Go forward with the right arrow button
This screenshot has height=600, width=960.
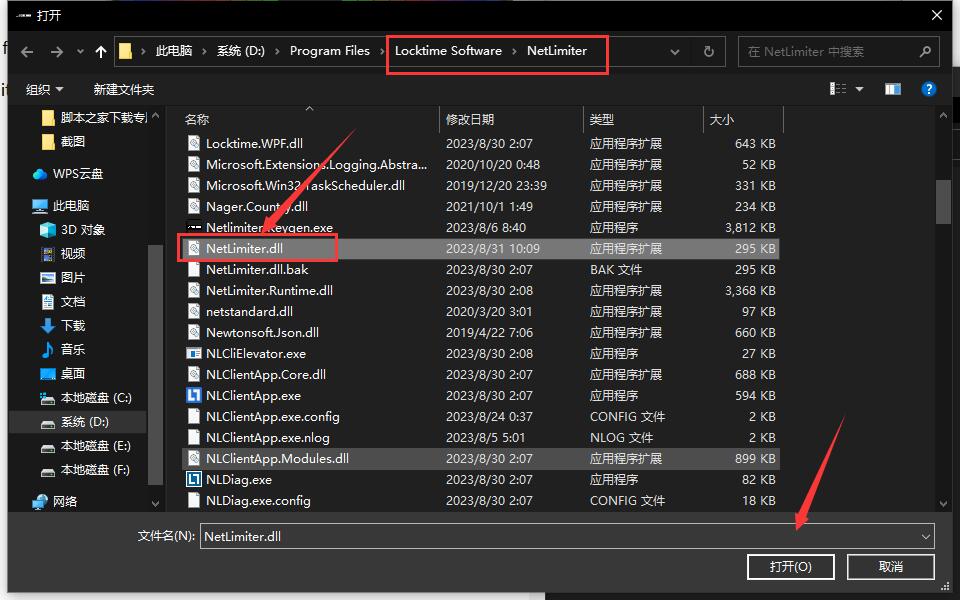pyautogui.click(x=56, y=52)
